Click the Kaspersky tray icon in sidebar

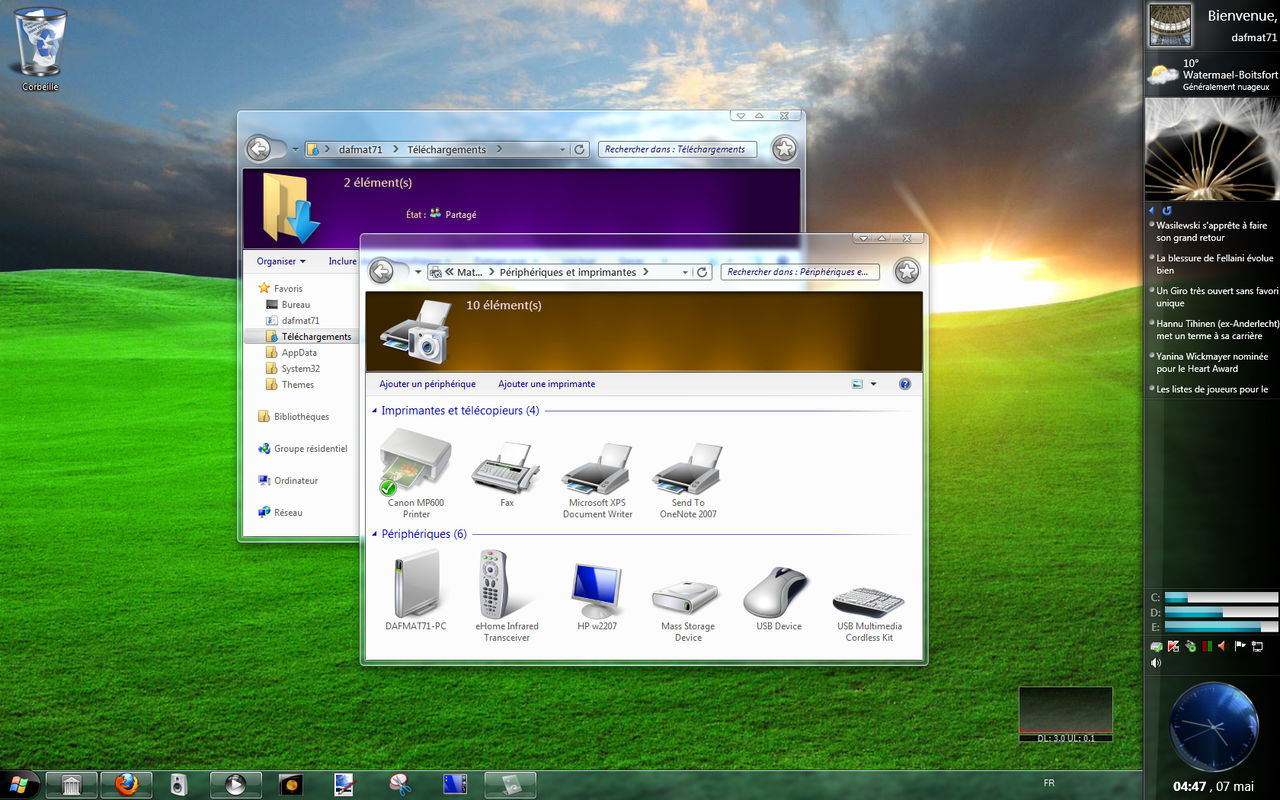1173,646
